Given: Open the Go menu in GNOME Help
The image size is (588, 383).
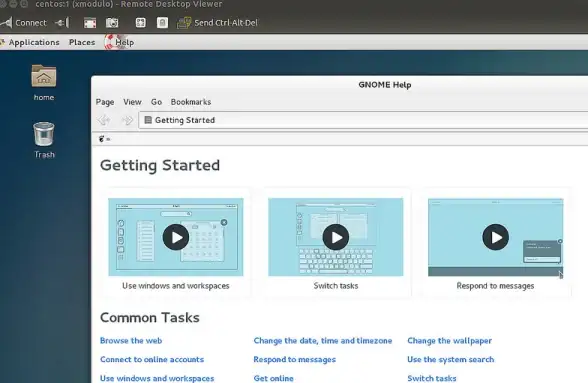Looking at the screenshot, I should (x=156, y=102).
